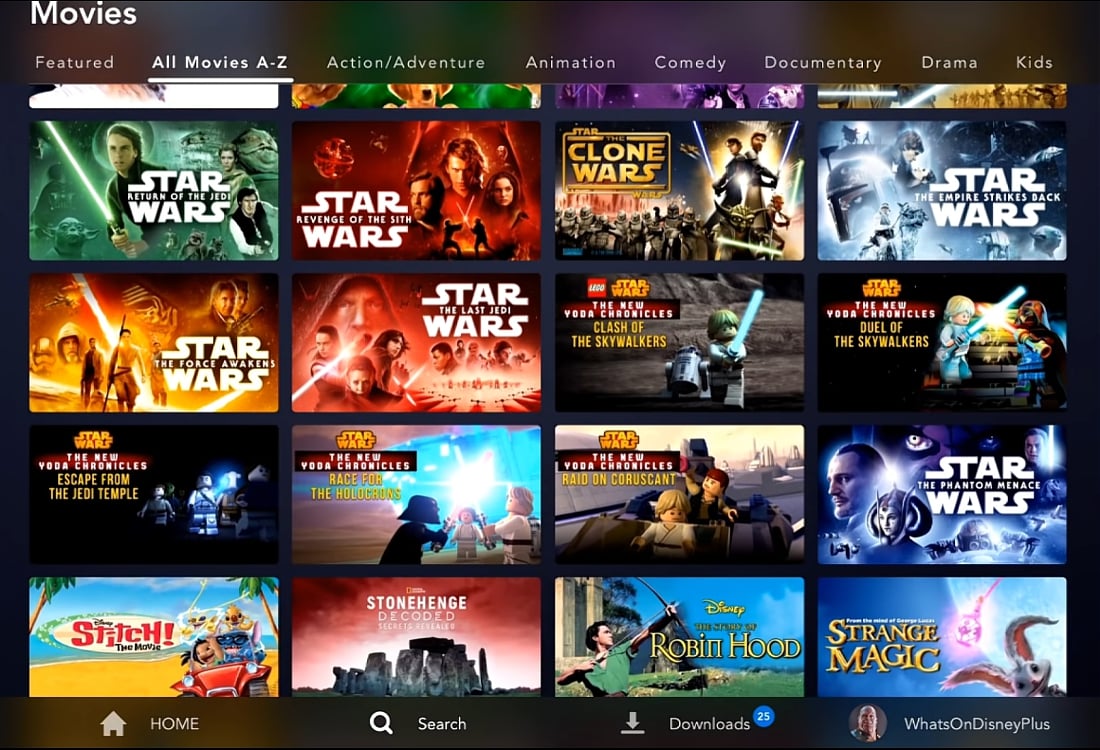Open the Documentary category
This screenshot has width=1100, height=750.
[x=822, y=62]
